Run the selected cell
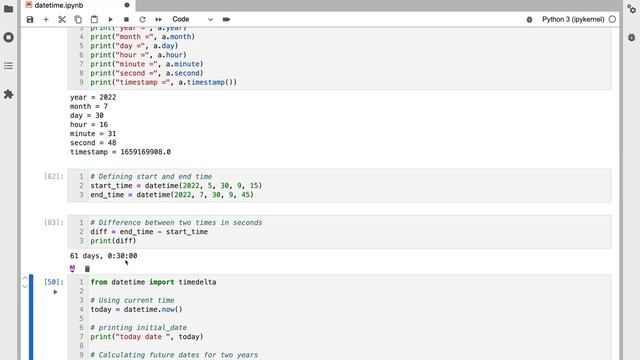This screenshot has width=640, height=360. [110, 19]
